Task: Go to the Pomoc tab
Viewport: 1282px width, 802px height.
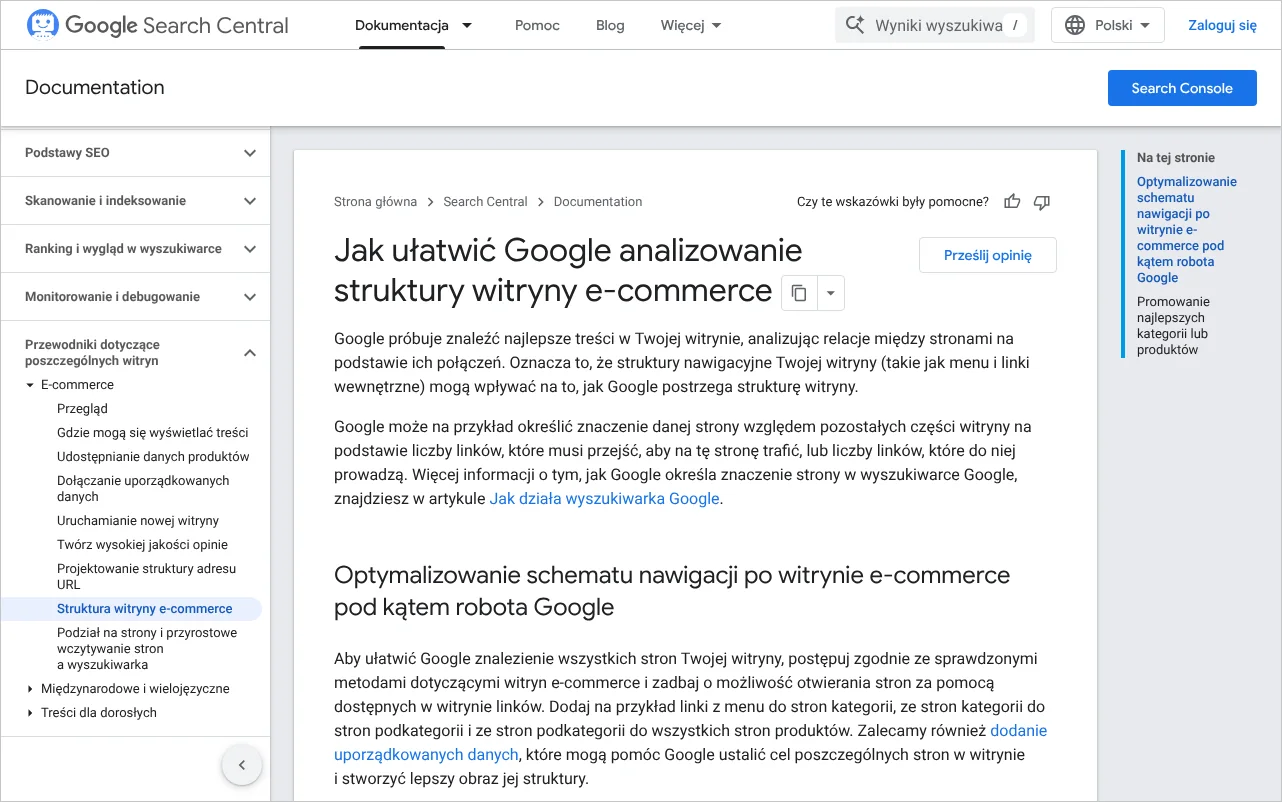Action: (537, 25)
